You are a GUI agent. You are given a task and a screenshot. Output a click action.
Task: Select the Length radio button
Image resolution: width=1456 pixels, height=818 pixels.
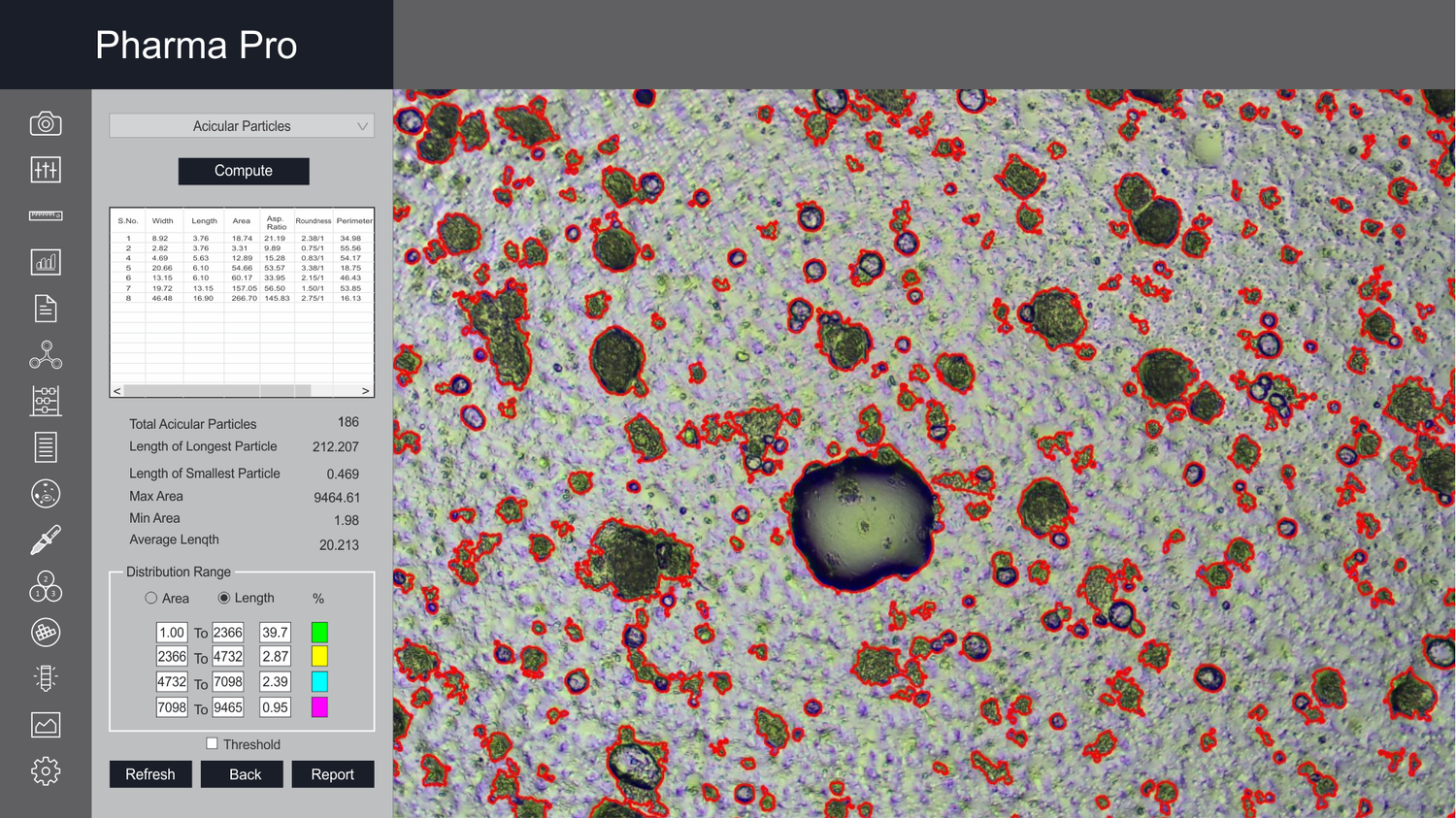[x=226, y=598]
